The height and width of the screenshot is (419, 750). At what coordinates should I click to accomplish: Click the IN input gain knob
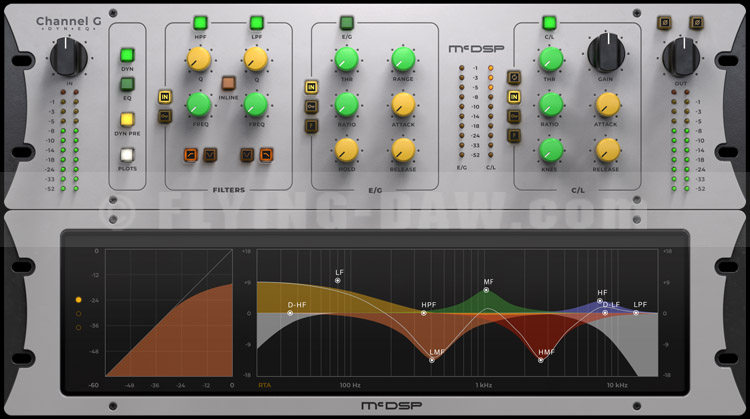(68, 57)
